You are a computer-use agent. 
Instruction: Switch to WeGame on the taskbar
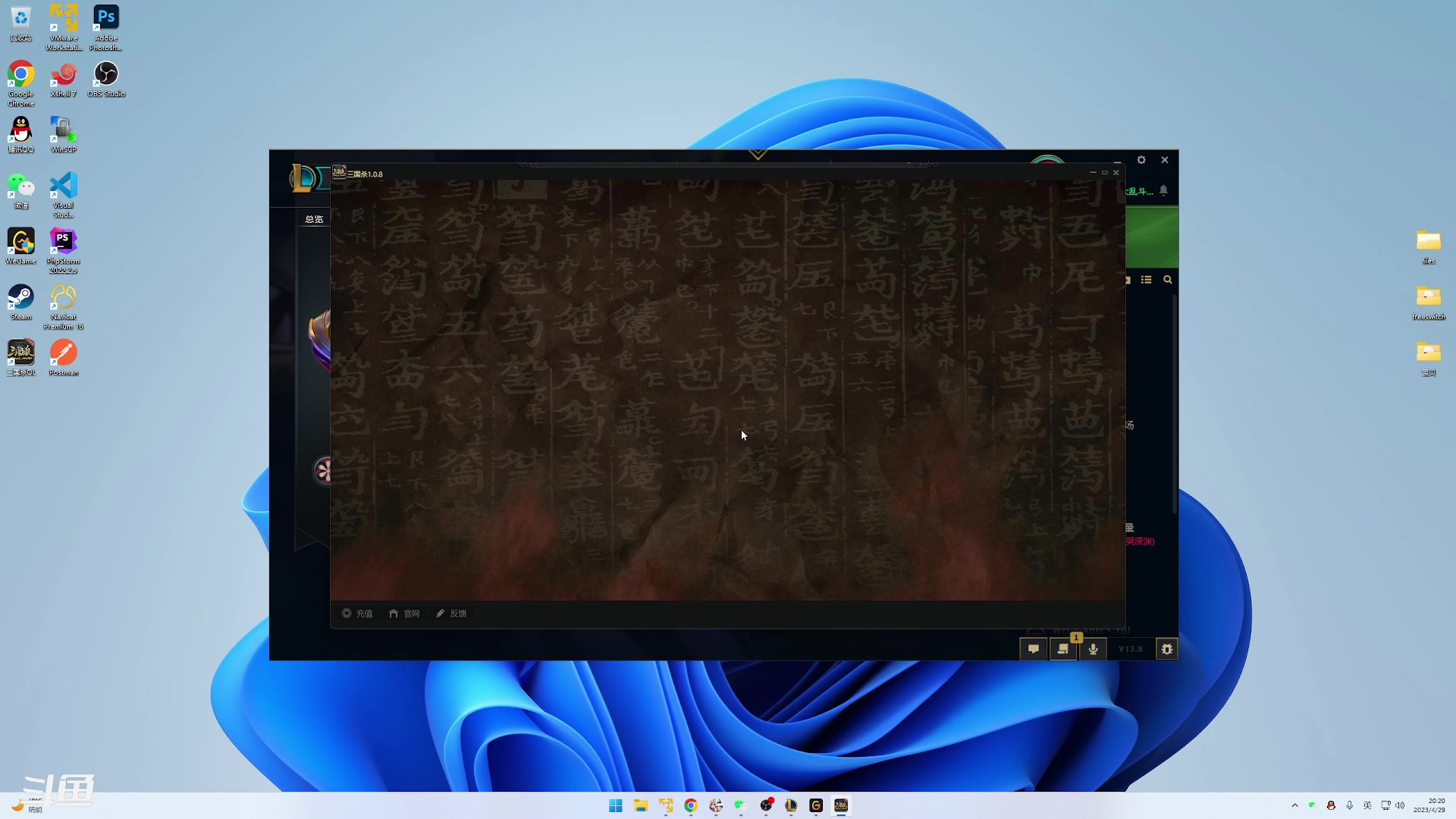pyautogui.click(x=816, y=805)
